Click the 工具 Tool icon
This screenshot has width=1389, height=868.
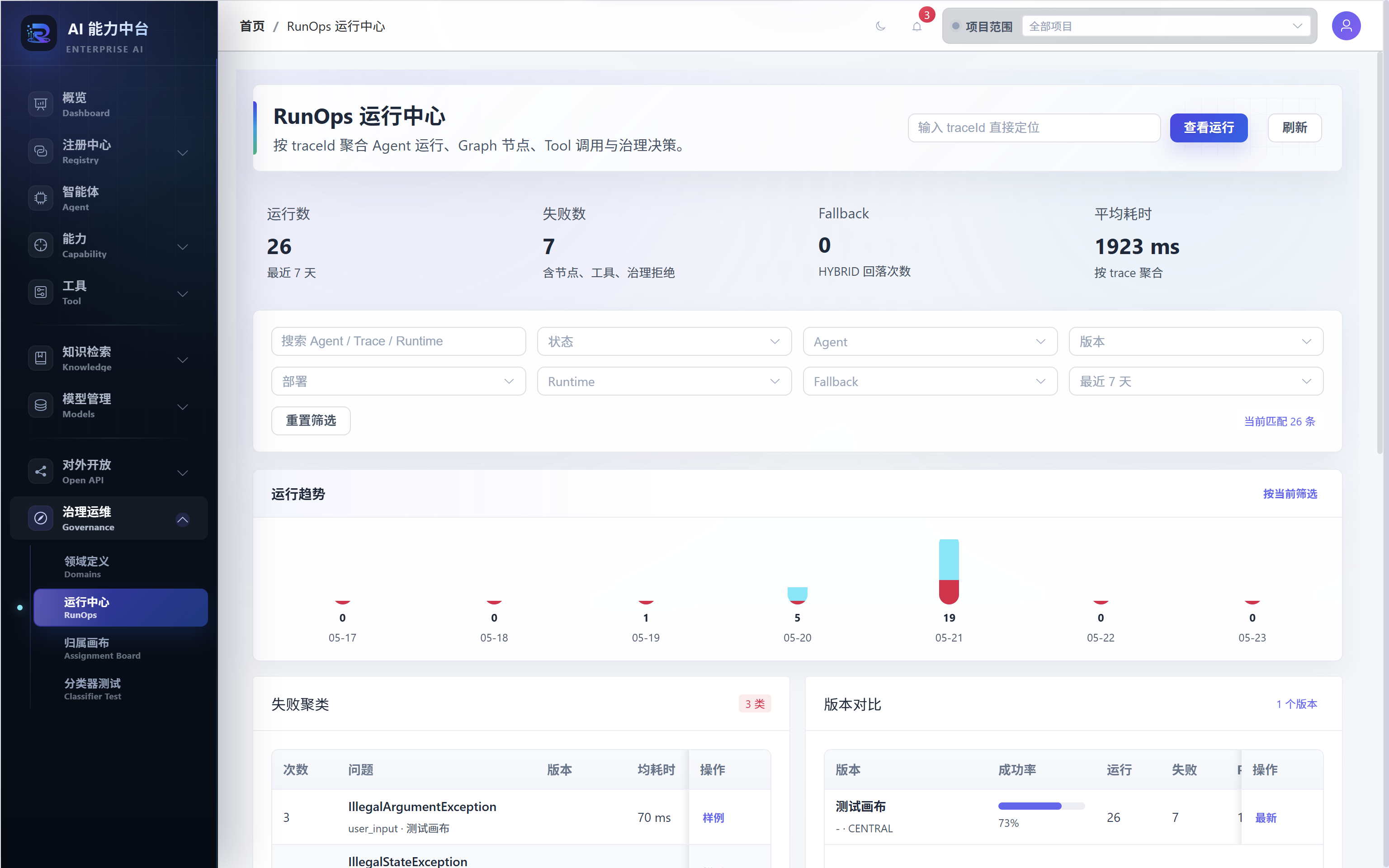pyautogui.click(x=41, y=292)
